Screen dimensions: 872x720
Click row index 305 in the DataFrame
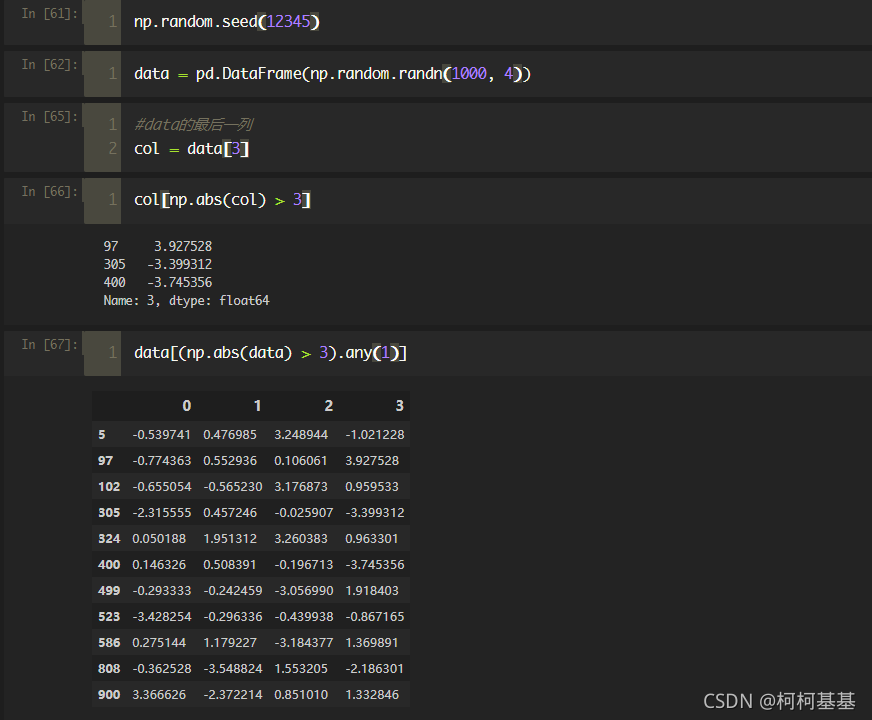pos(109,513)
